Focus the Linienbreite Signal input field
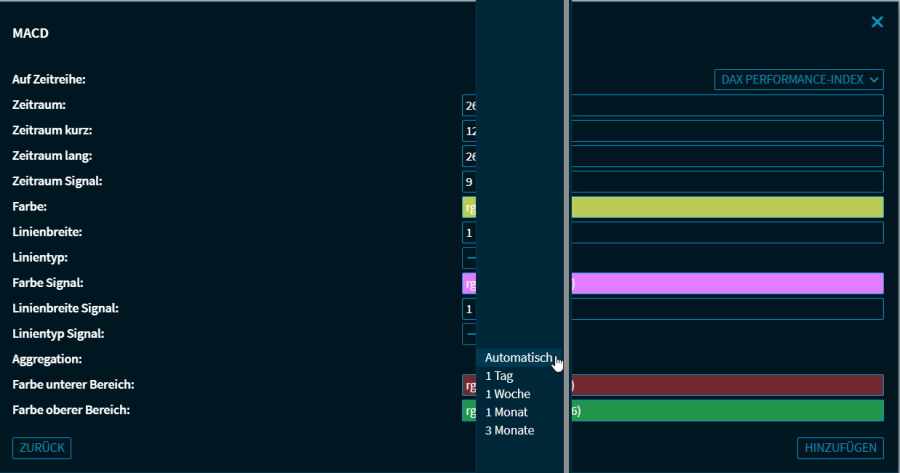The image size is (900, 473). 726,309
